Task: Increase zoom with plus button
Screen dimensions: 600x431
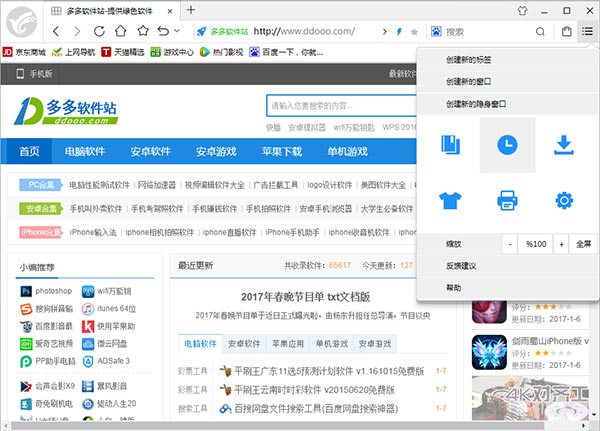Action: coord(561,244)
